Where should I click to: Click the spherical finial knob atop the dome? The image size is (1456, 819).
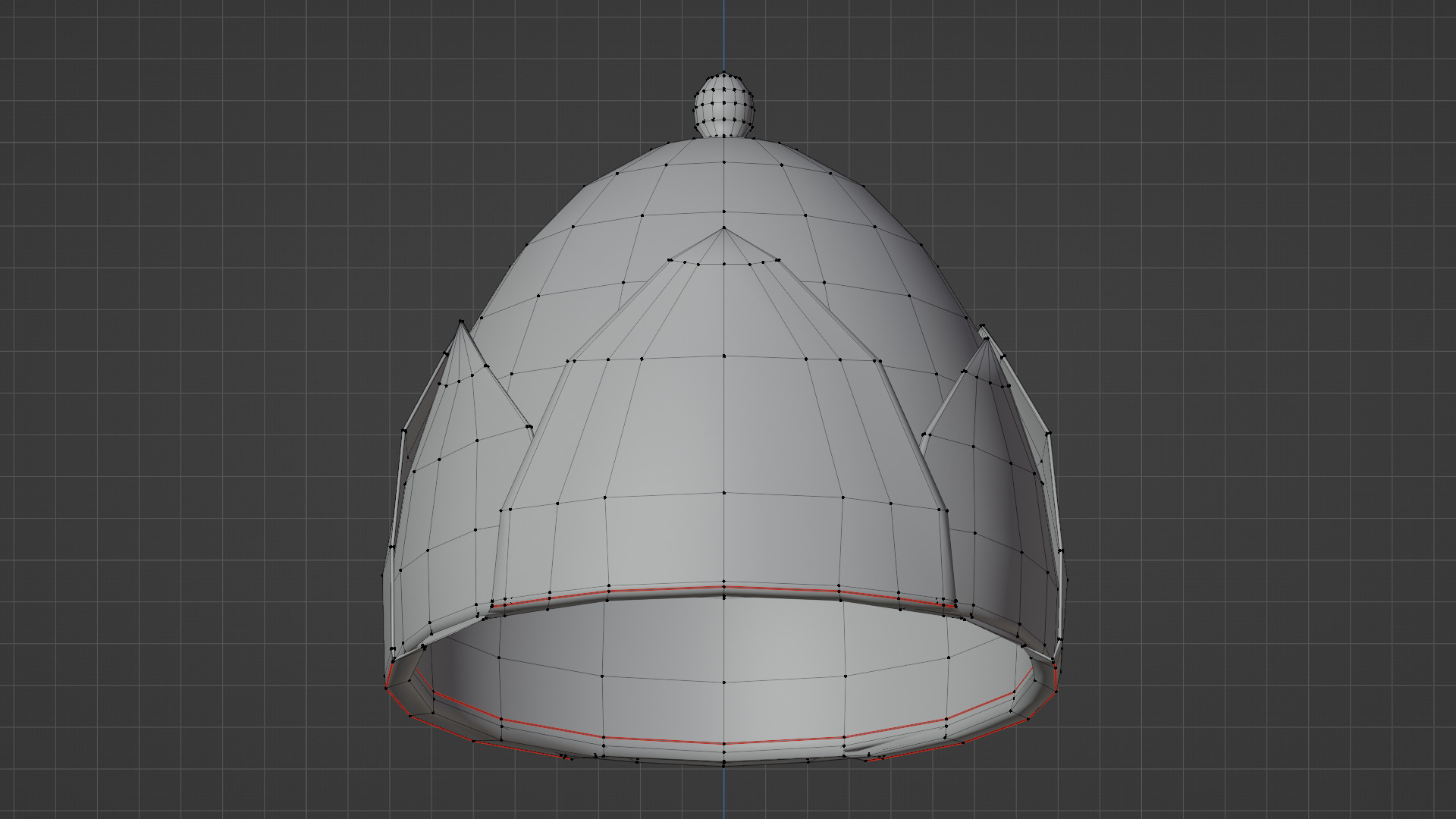click(725, 104)
